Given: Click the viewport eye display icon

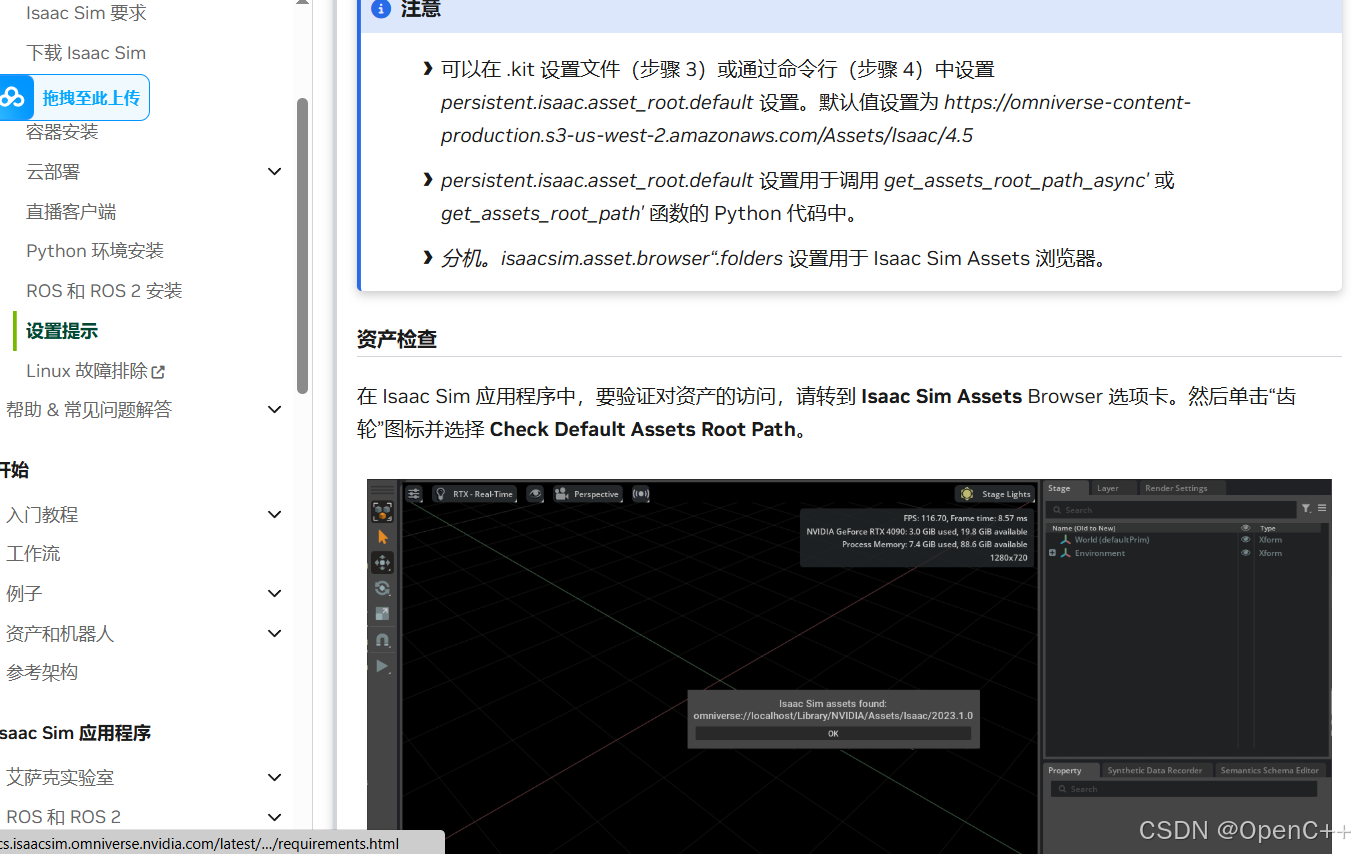Looking at the screenshot, I should (535, 494).
